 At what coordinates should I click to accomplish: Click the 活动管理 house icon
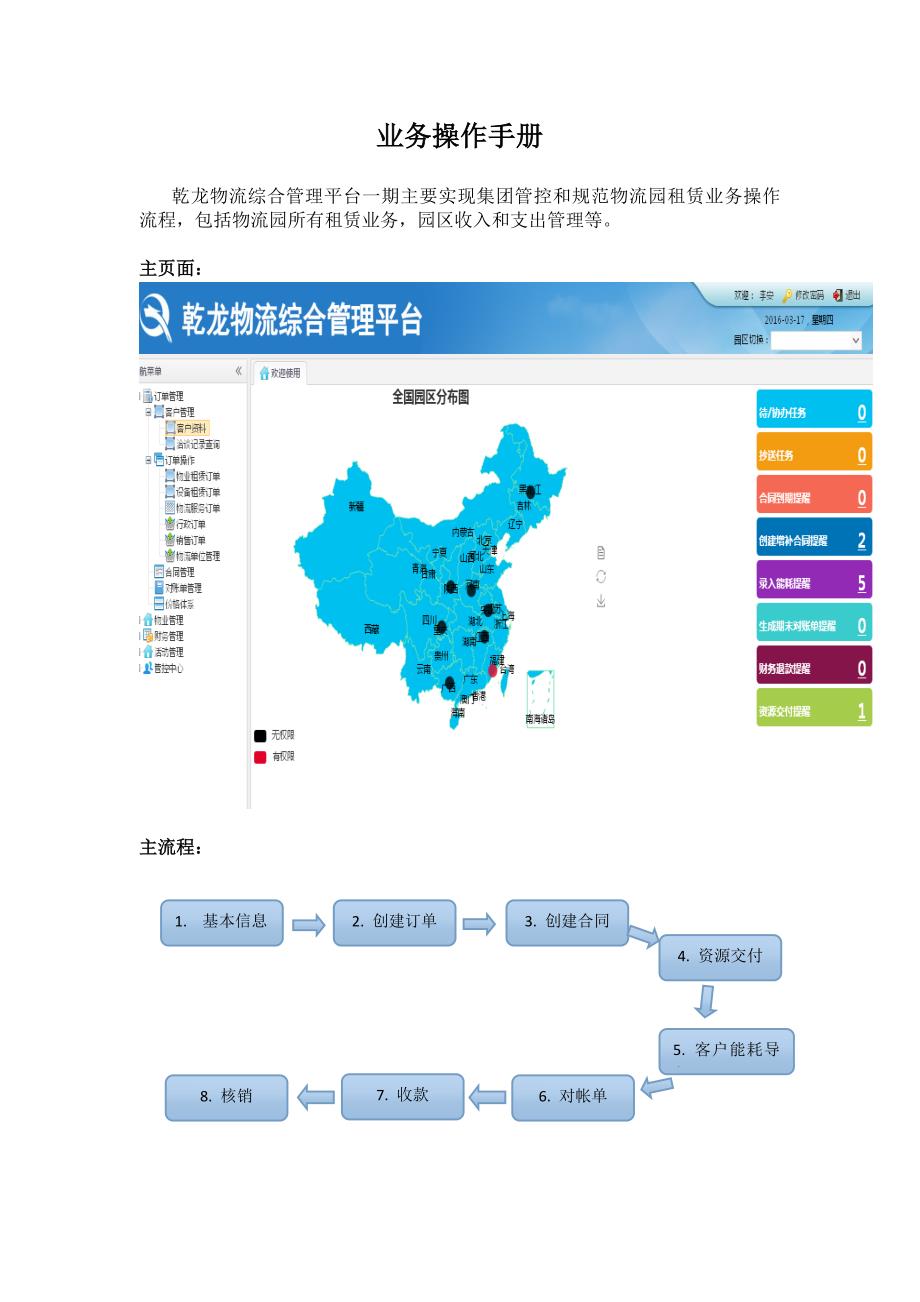click(x=147, y=652)
